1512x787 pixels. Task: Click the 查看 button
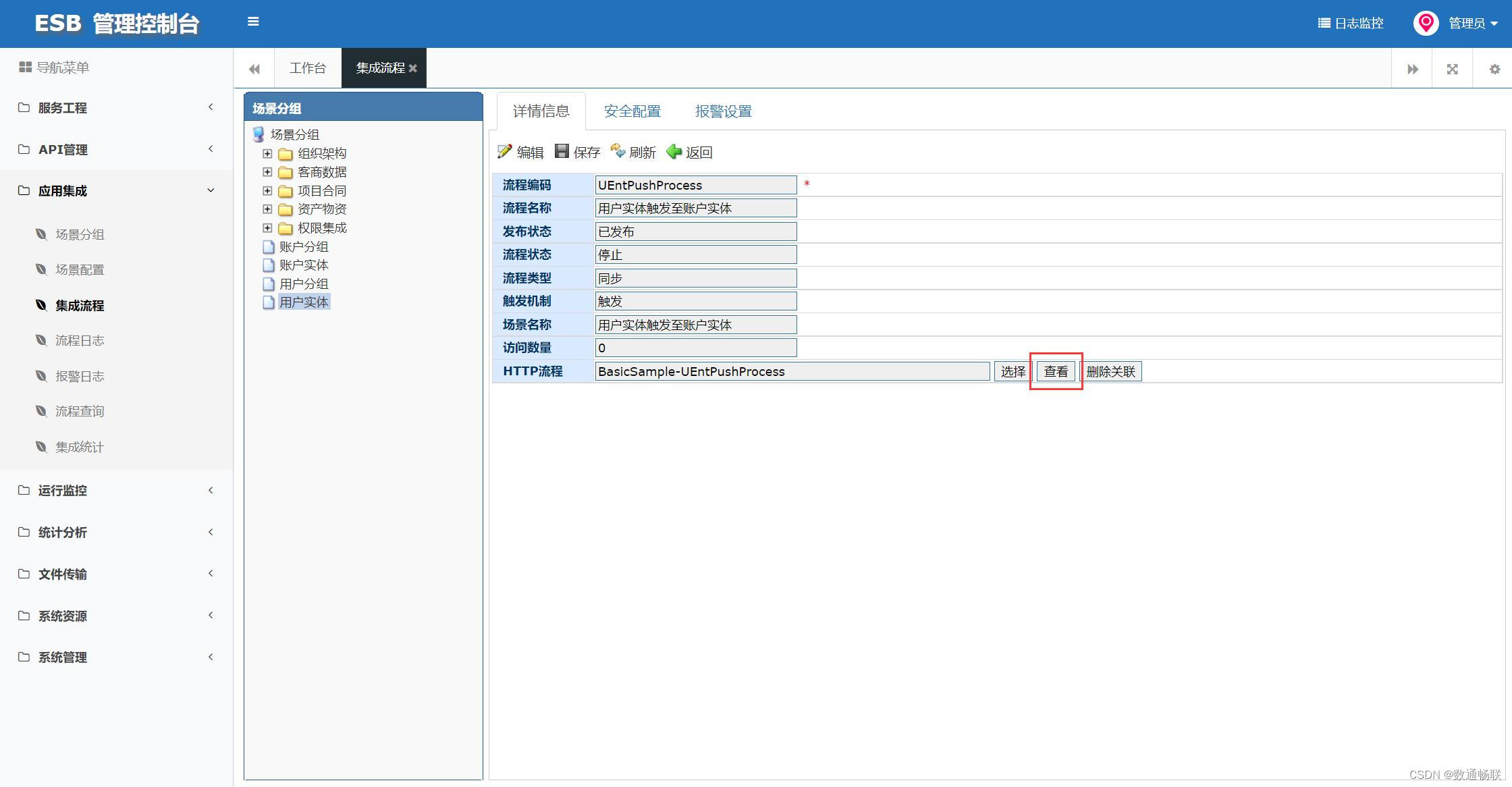click(1056, 371)
